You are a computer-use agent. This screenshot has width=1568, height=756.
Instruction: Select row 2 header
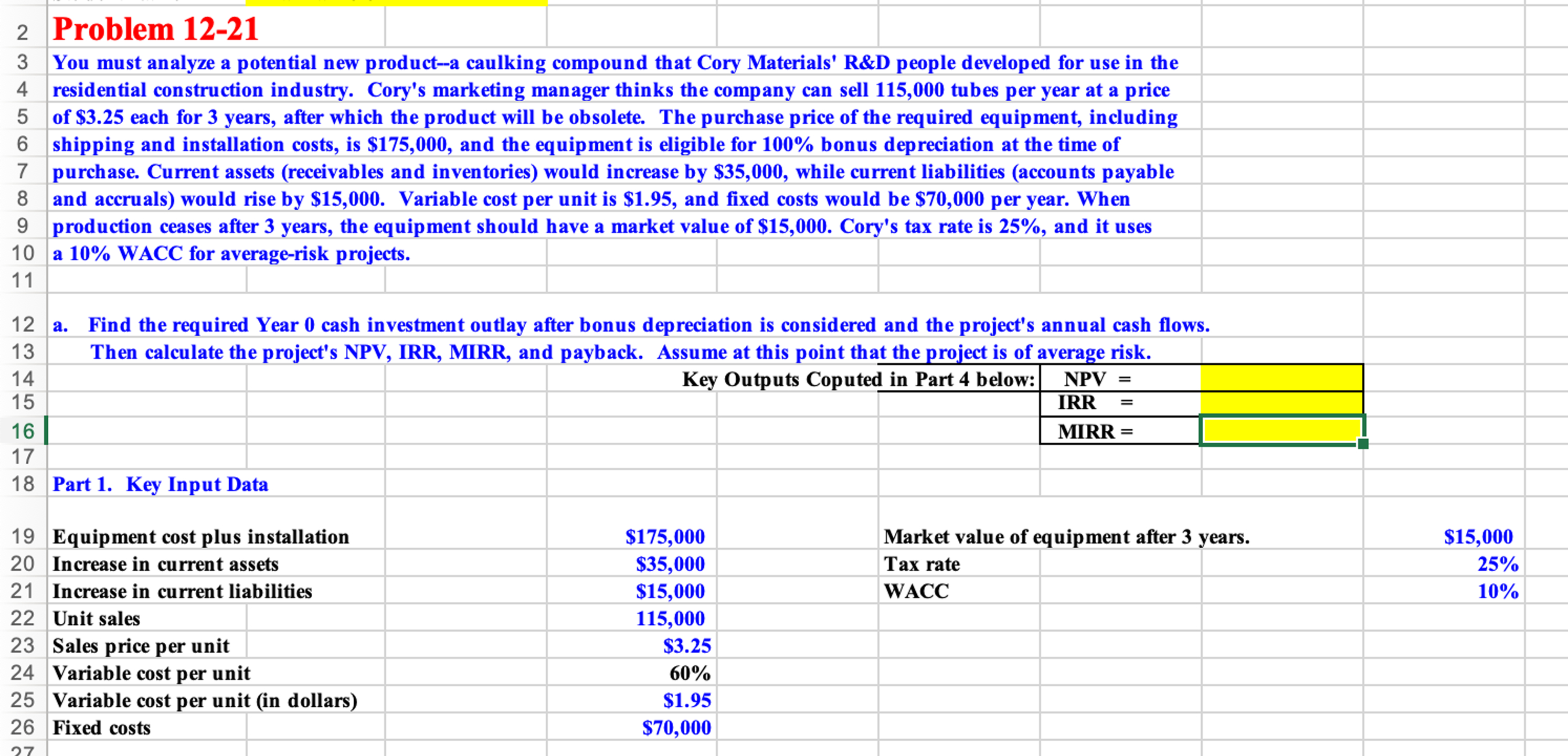coord(23,31)
